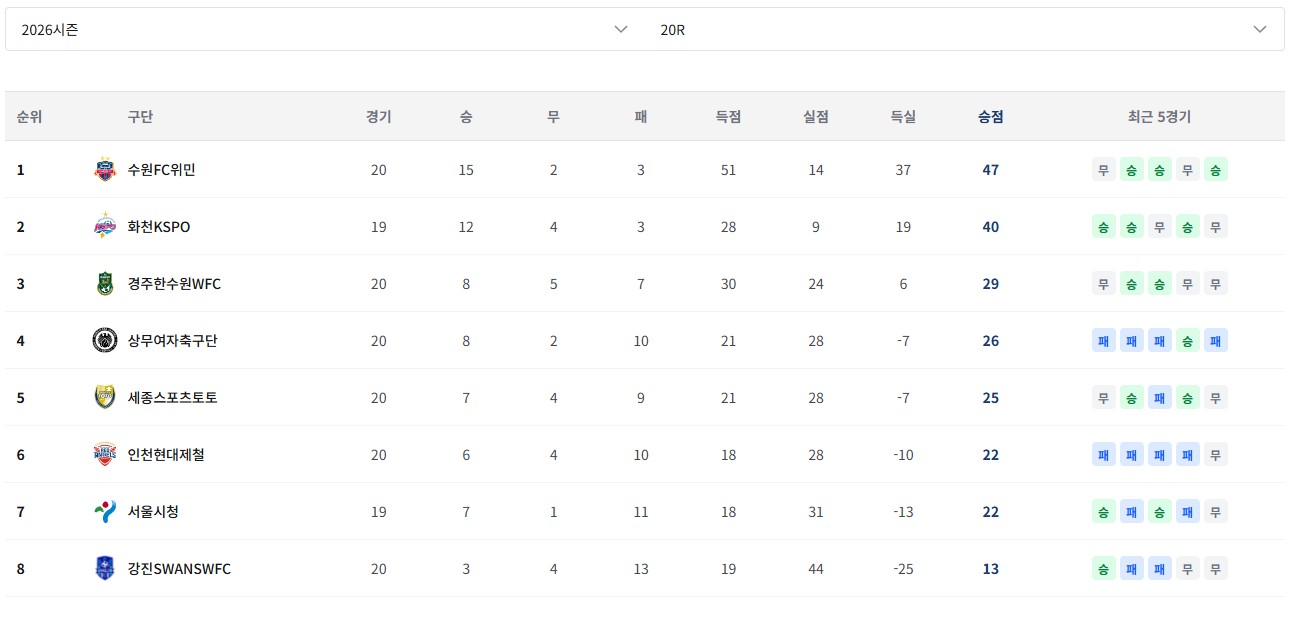The height and width of the screenshot is (636, 1292).
Task: Click the 세종스포츠토토 team crest
Action: [104, 398]
